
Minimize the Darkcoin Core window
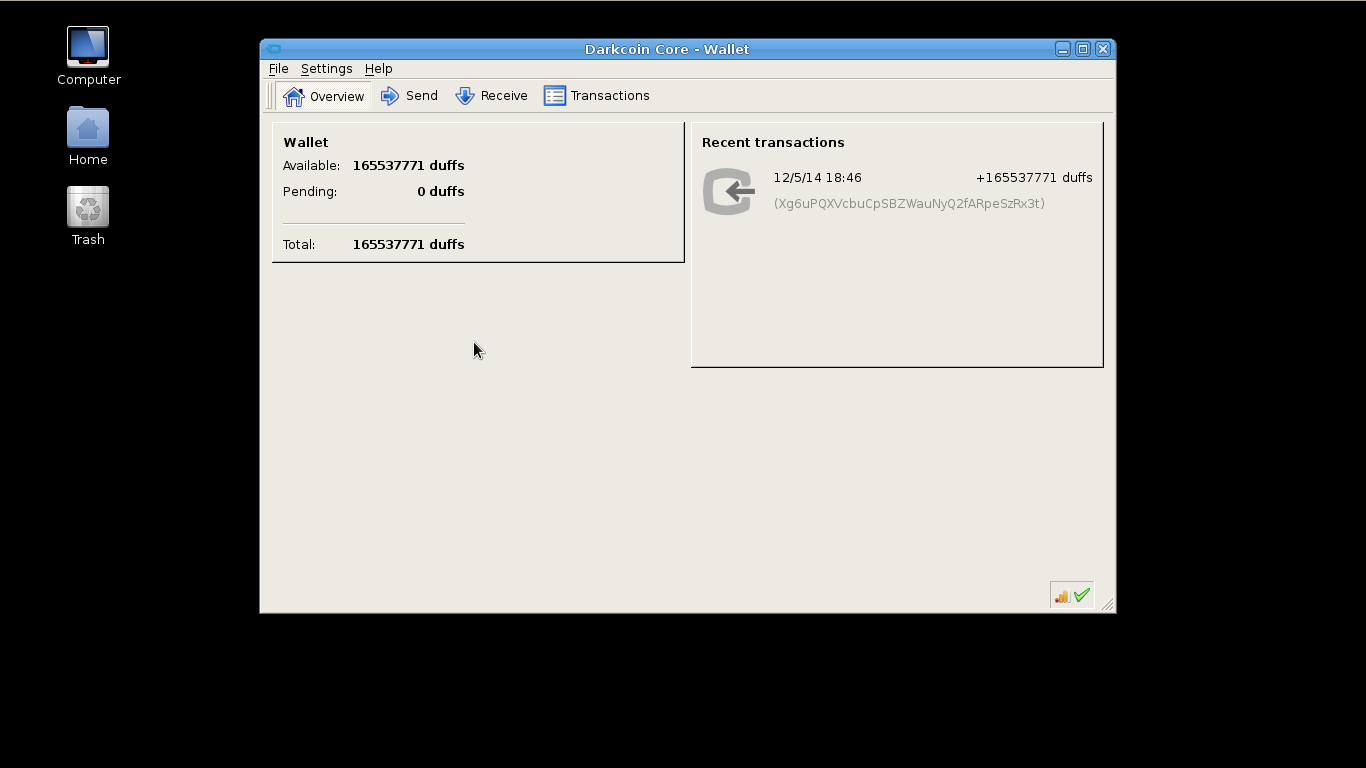1063,49
